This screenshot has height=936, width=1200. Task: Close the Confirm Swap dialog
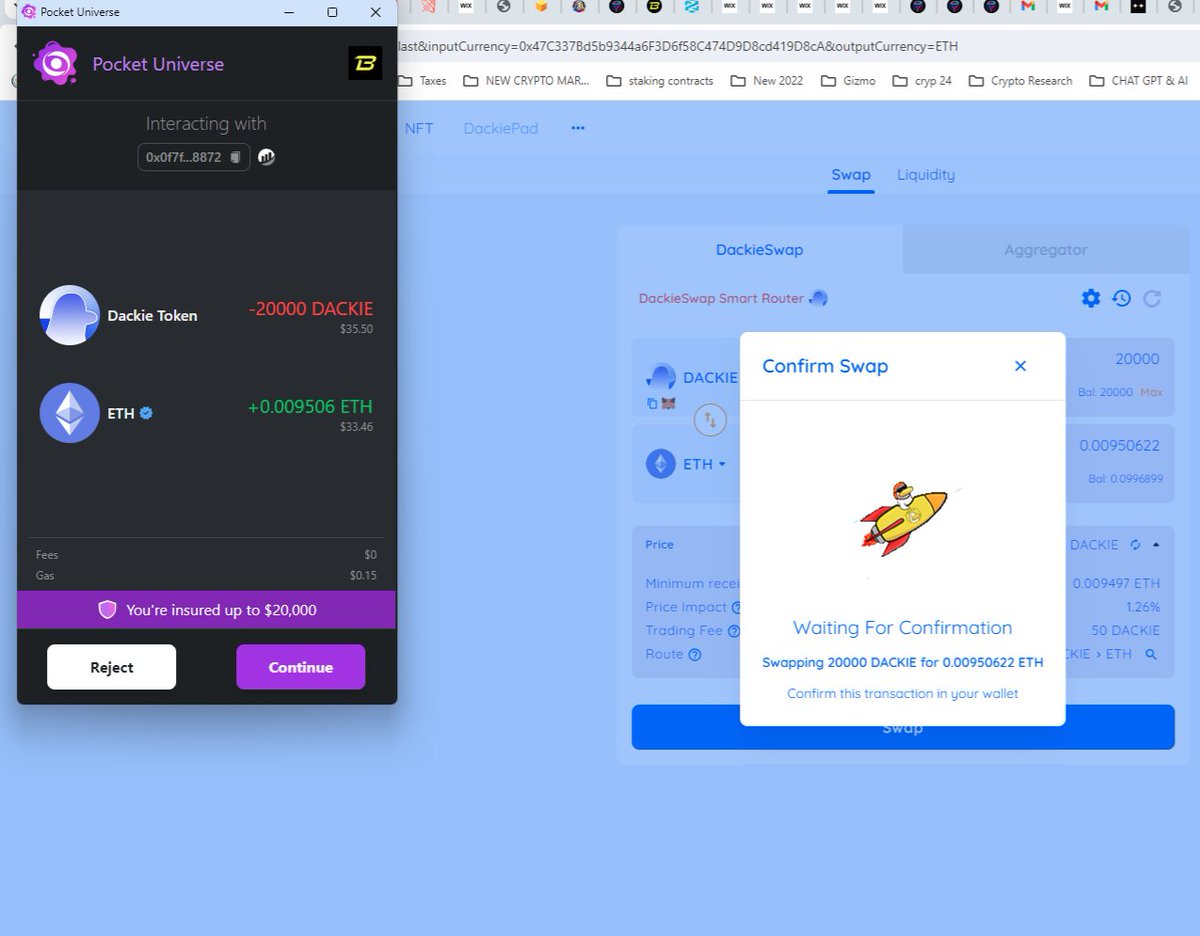coord(1020,366)
